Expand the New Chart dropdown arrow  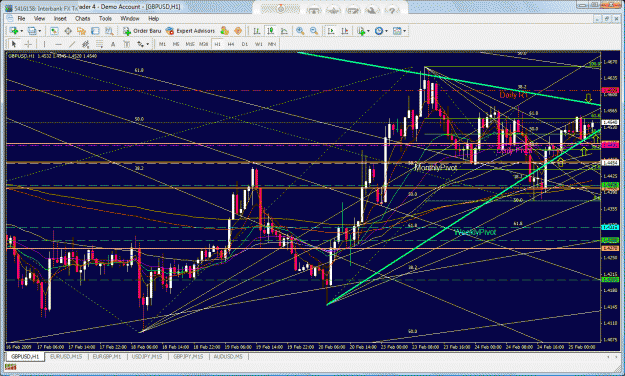22,31
